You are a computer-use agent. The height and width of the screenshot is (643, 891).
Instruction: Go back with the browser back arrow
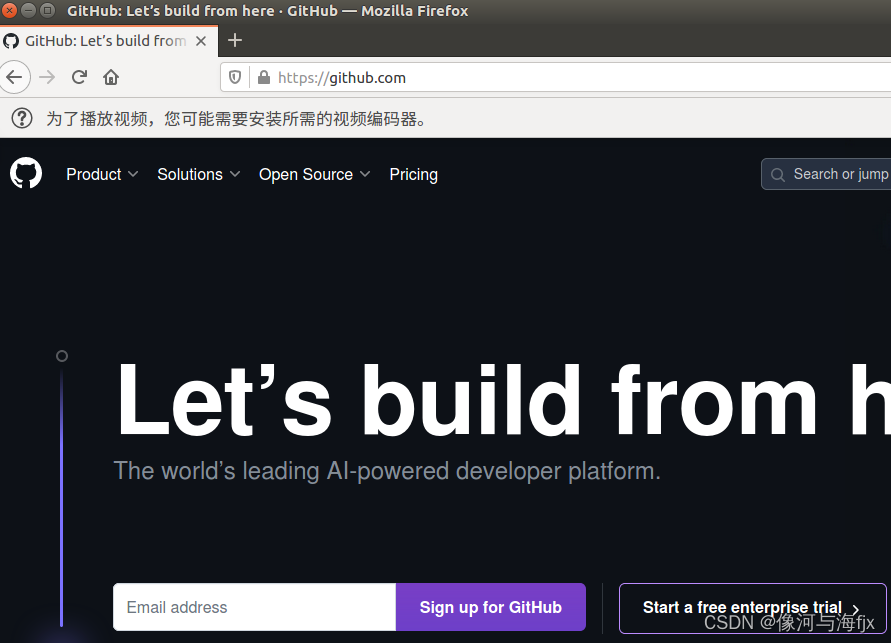(14, 77)
